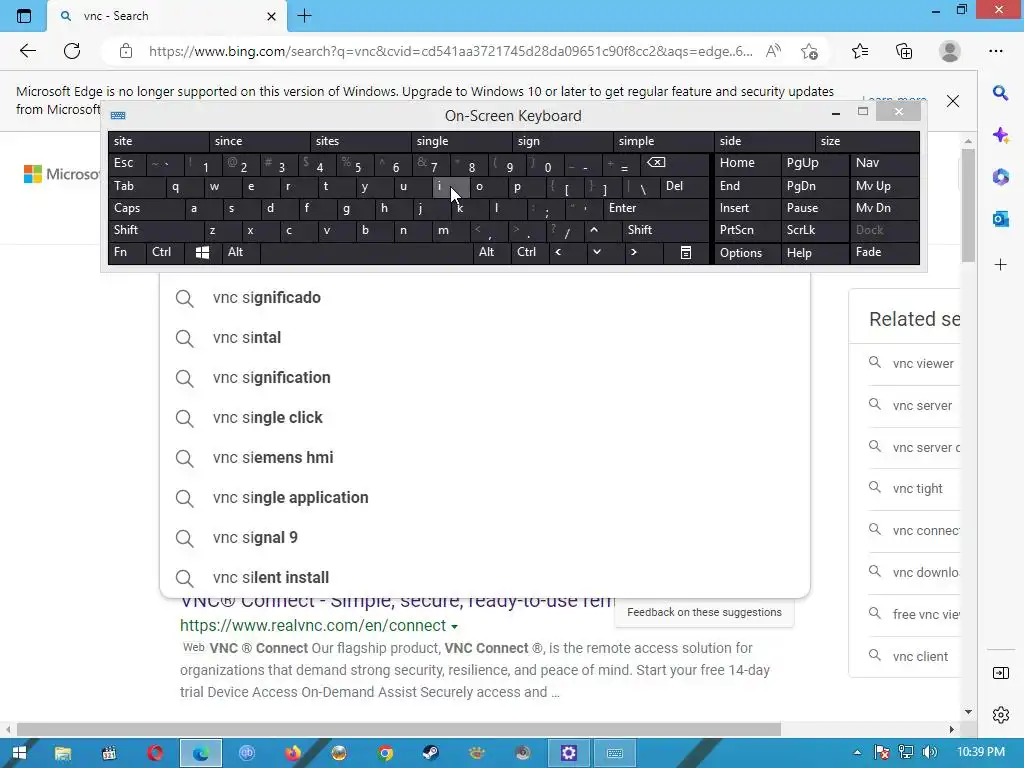Open the Outlook sidebar icon
This screenshot has height=768, width=1024.
point(1000,219)
